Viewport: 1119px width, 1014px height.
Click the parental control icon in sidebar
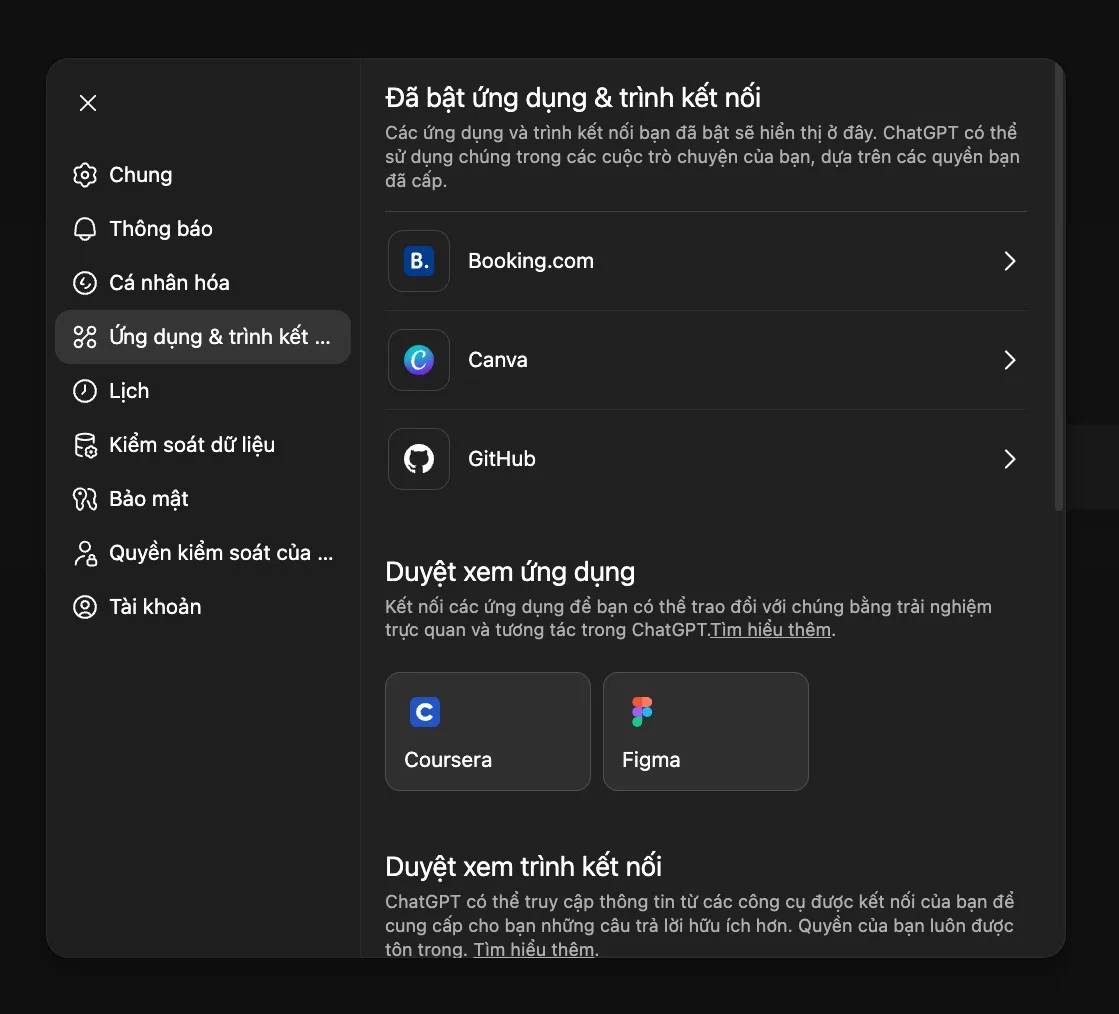click(85, 553)
